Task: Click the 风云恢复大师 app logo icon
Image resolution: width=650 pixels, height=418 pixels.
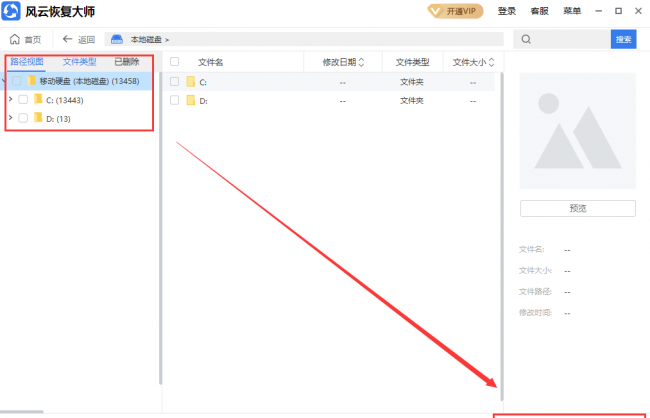Action: click(11, 11)
